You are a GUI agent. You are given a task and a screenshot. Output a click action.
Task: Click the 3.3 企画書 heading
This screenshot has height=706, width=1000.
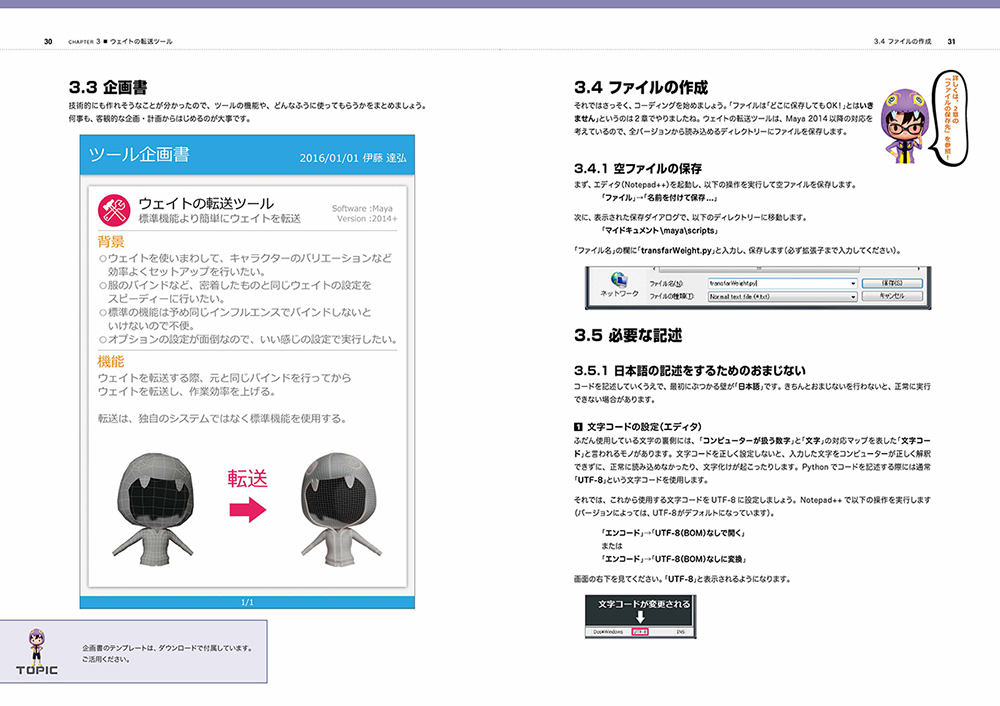(108, 87)
